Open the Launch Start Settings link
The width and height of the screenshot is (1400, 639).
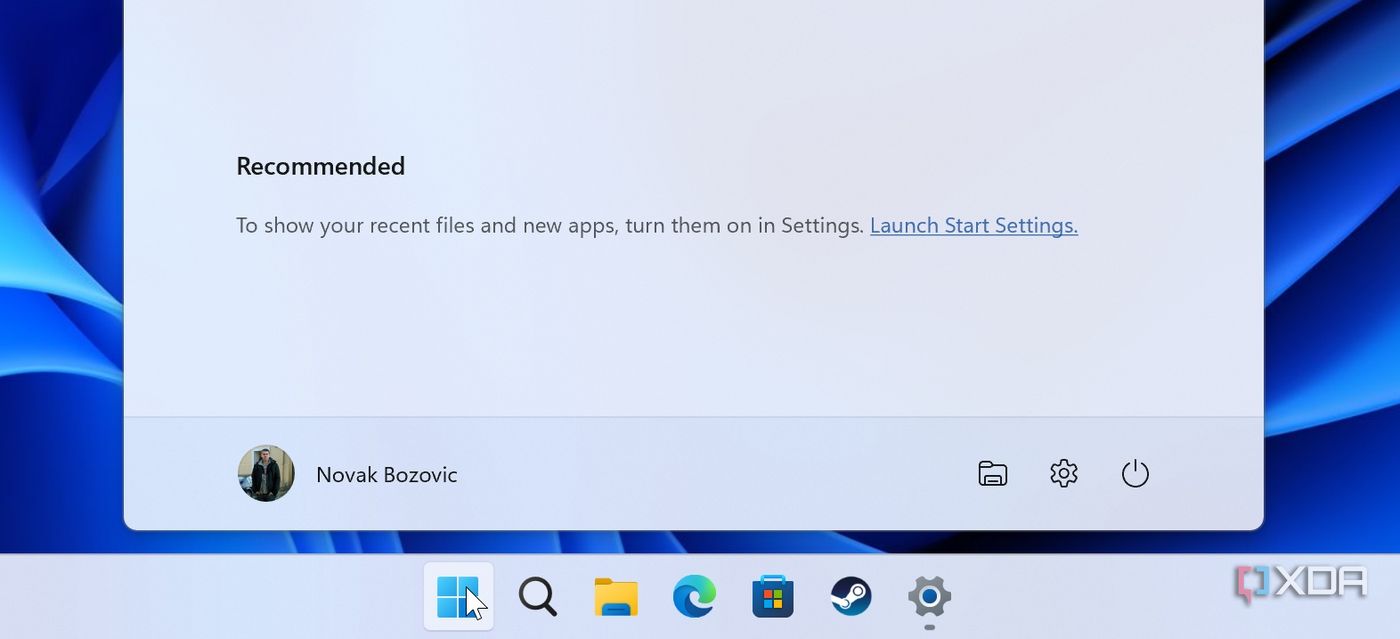(x=973, y=225)
